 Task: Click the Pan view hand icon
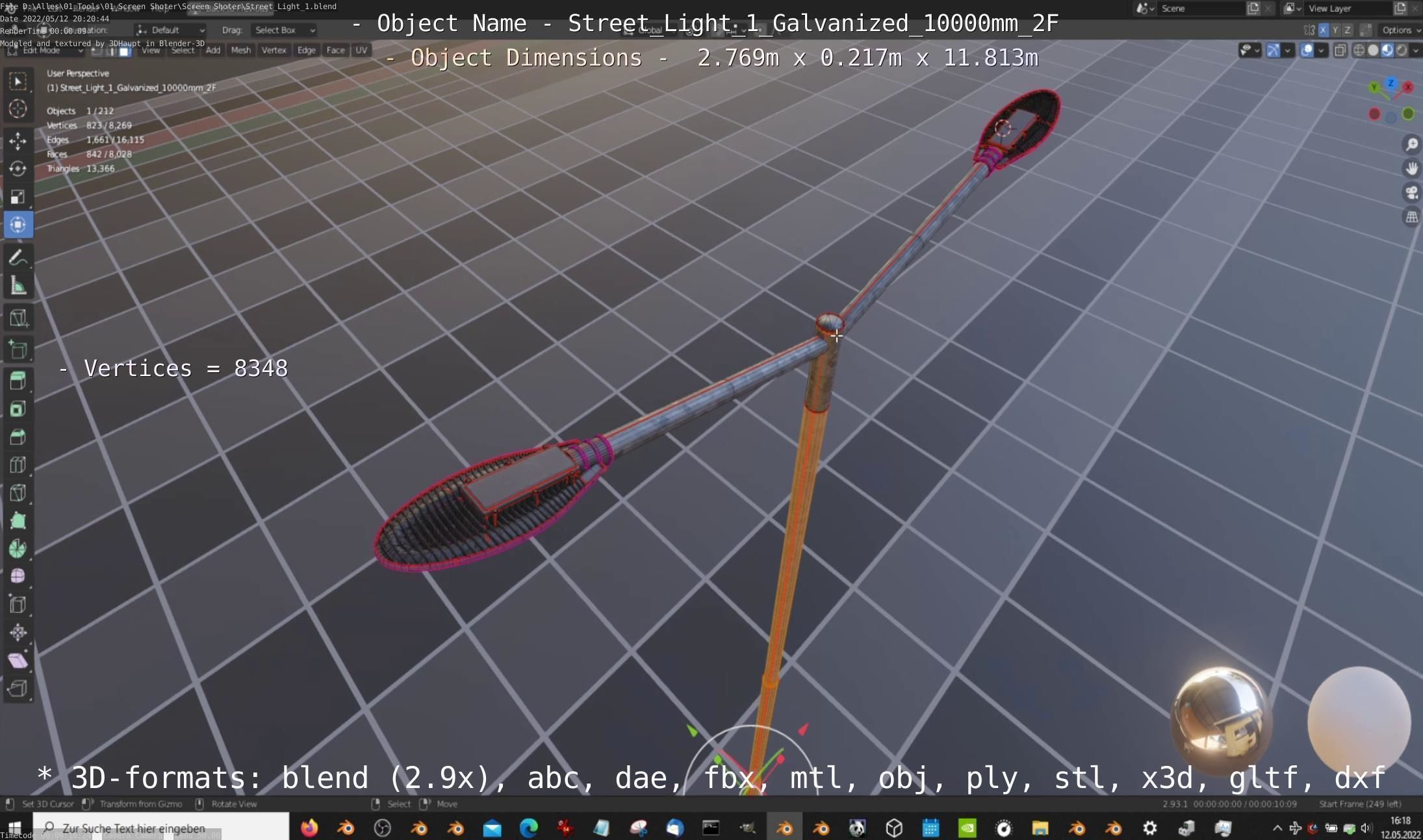pos(1411,168)
